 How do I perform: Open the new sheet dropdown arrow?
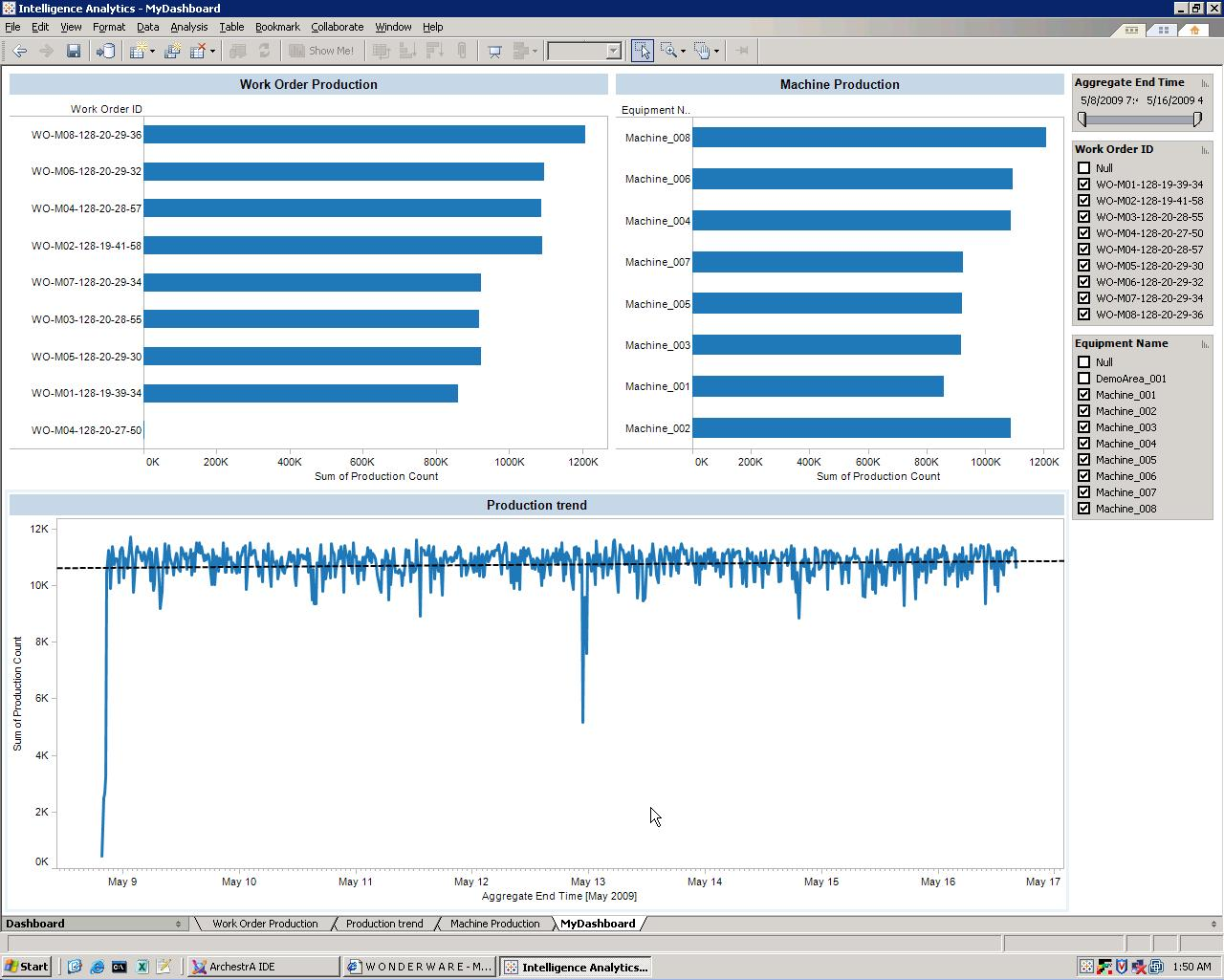pyautogui.click(x=152, y=51)
